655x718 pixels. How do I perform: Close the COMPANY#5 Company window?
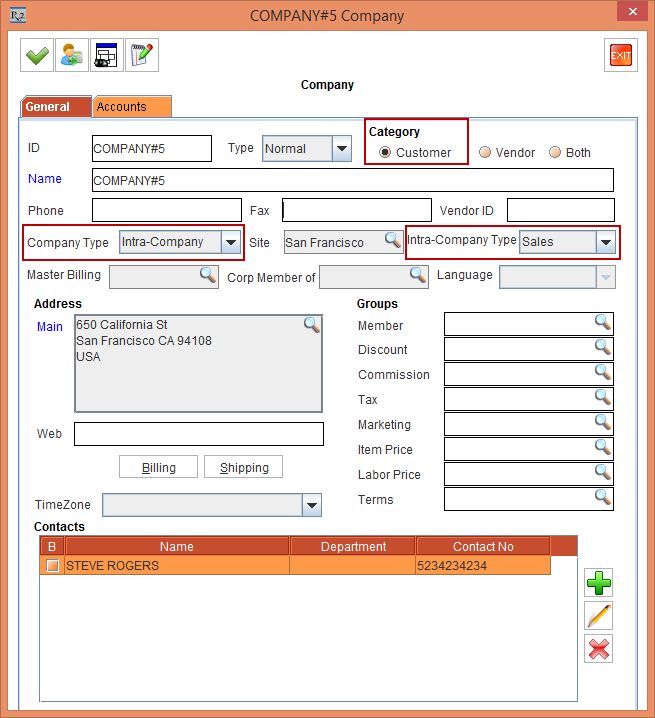pyautogui.click(x=633, y=11)
